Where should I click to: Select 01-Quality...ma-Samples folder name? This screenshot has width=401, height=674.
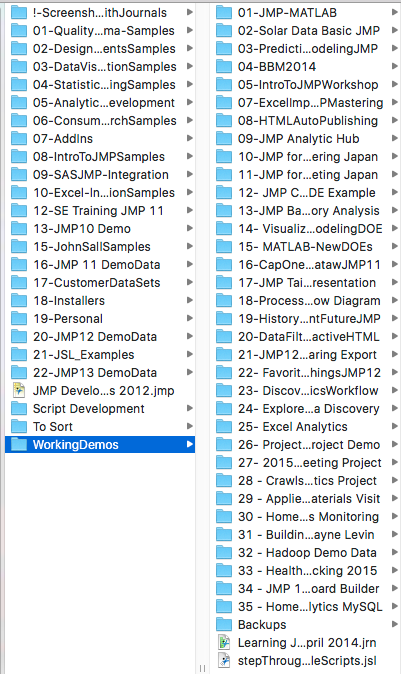coord(104,31)
